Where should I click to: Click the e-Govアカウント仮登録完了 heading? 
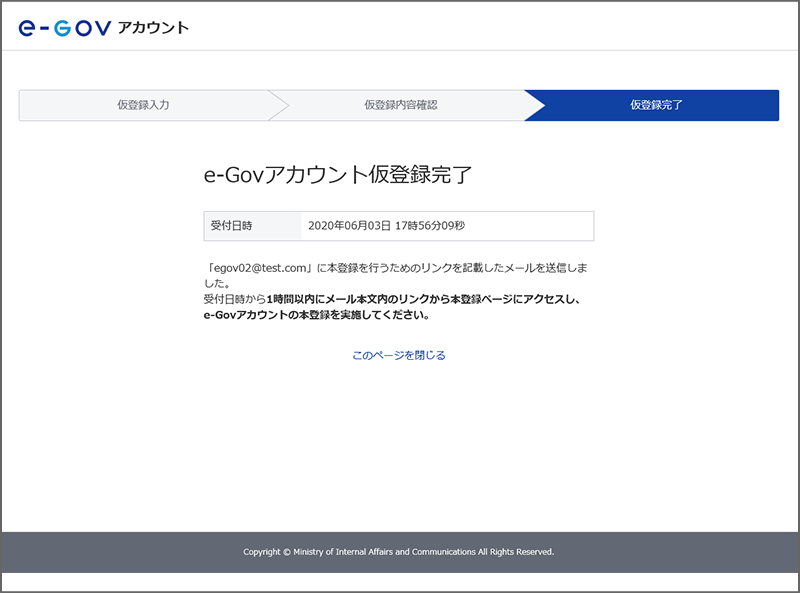pos(338,175)
